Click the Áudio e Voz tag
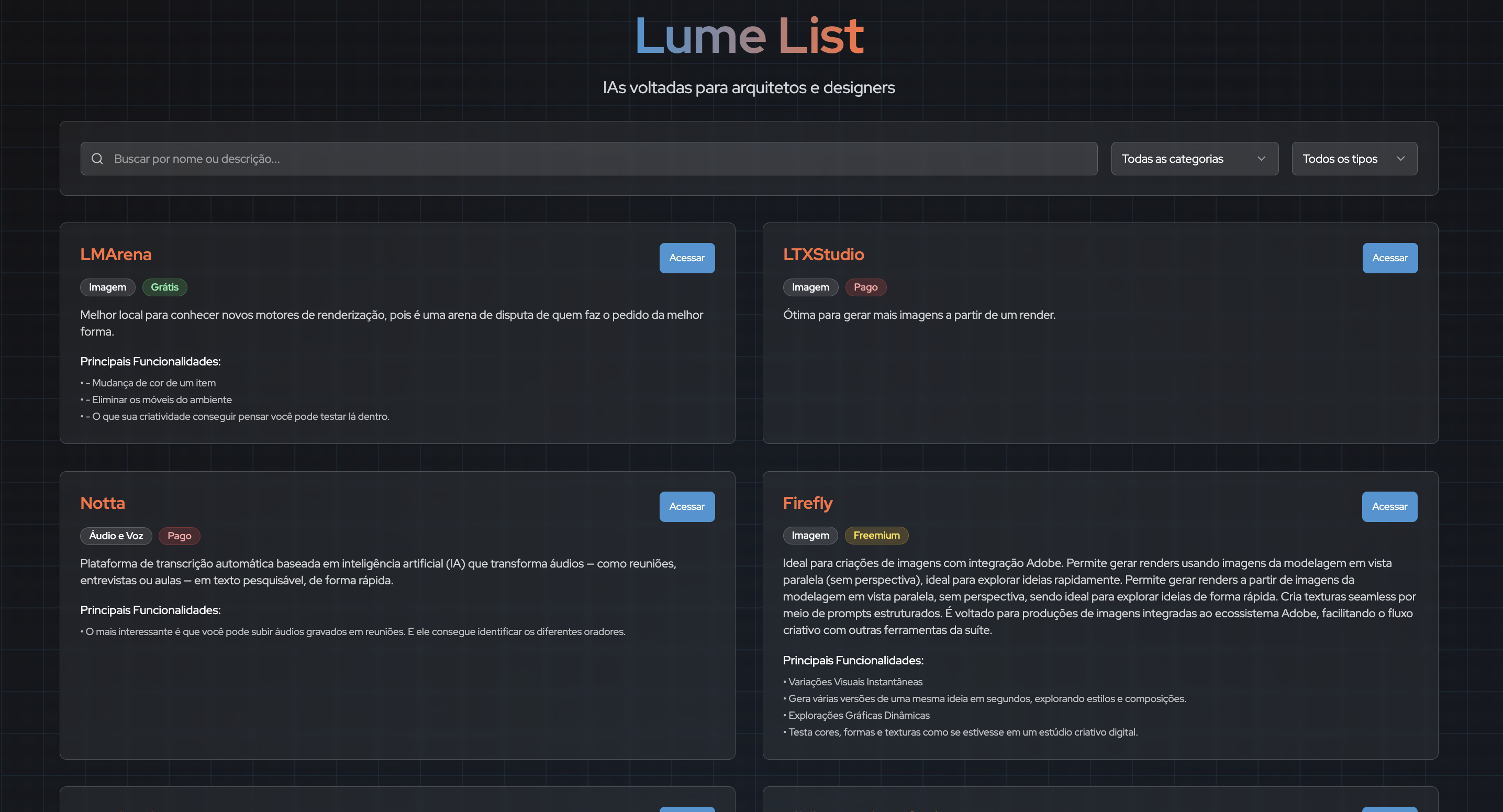1503x812 pixels. tap(116, 536)
